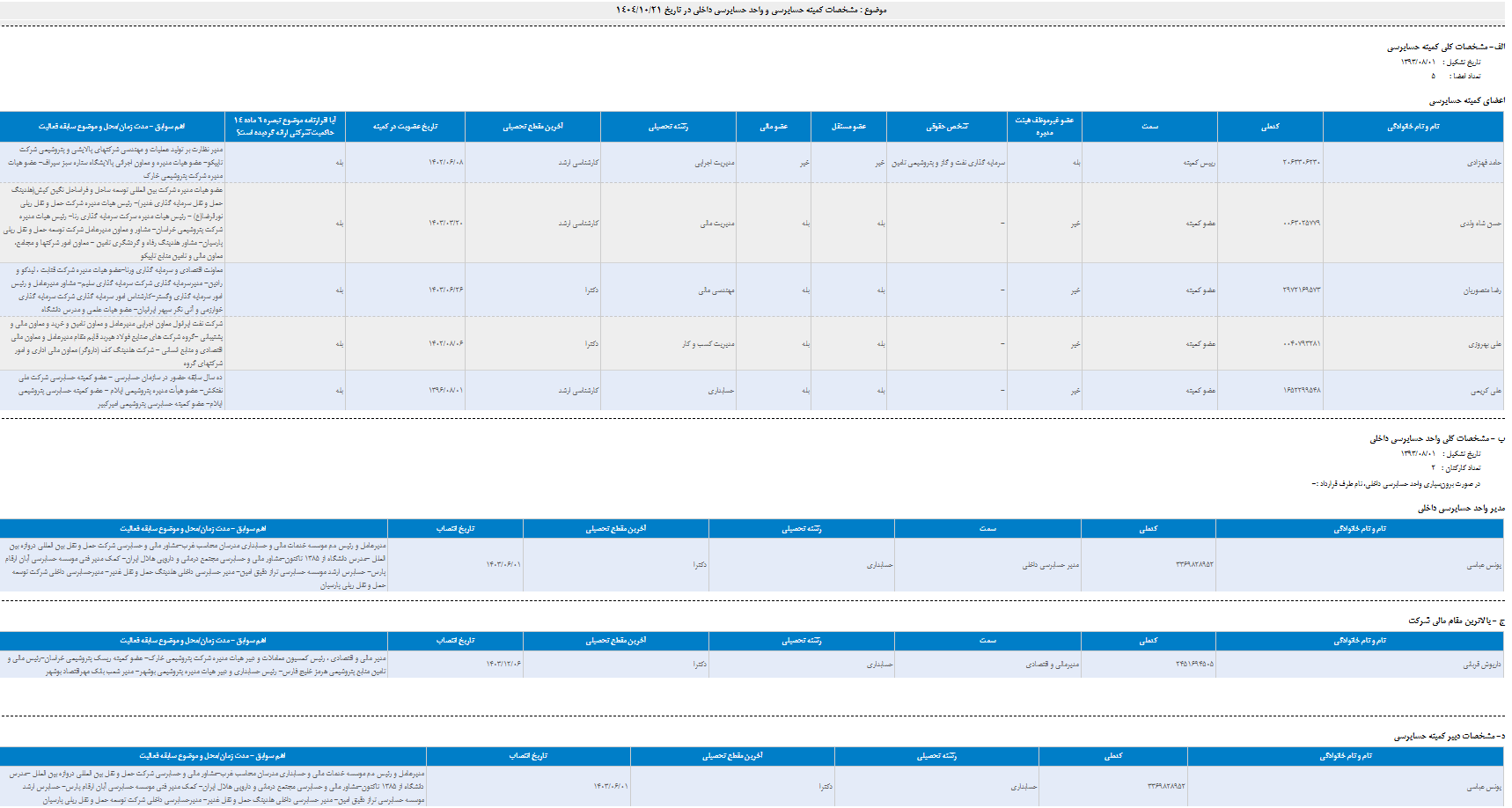Click the page title starting with "موضوع"
The image size is (1512, 808).
tap(751, 10)
